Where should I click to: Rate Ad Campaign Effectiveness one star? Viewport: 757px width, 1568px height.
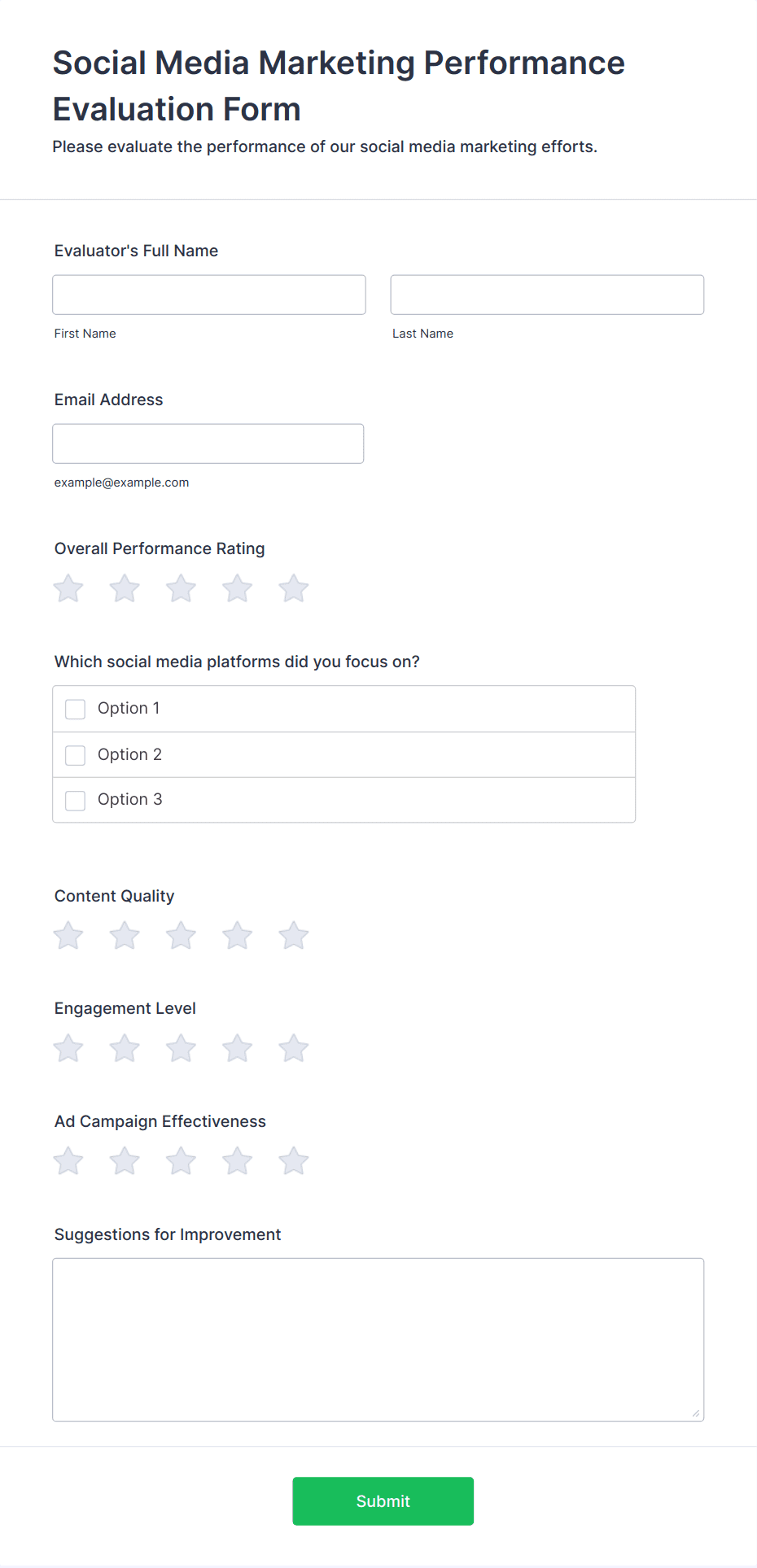(x=68, y=1161)
